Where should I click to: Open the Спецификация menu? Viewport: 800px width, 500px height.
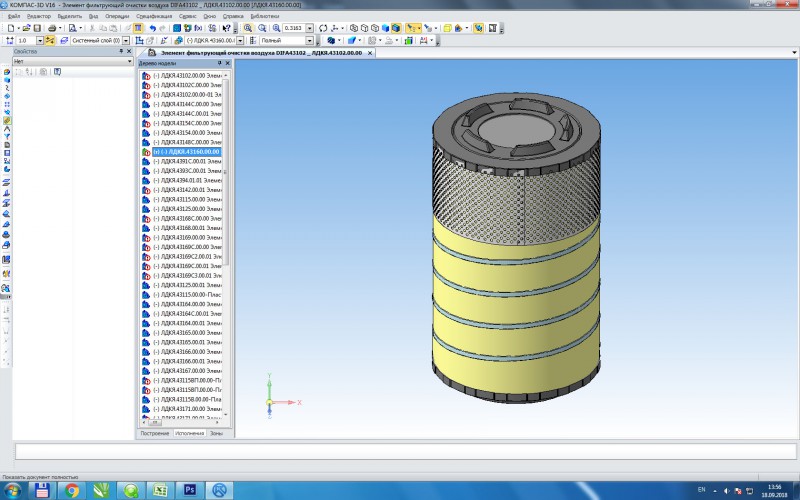152,17
